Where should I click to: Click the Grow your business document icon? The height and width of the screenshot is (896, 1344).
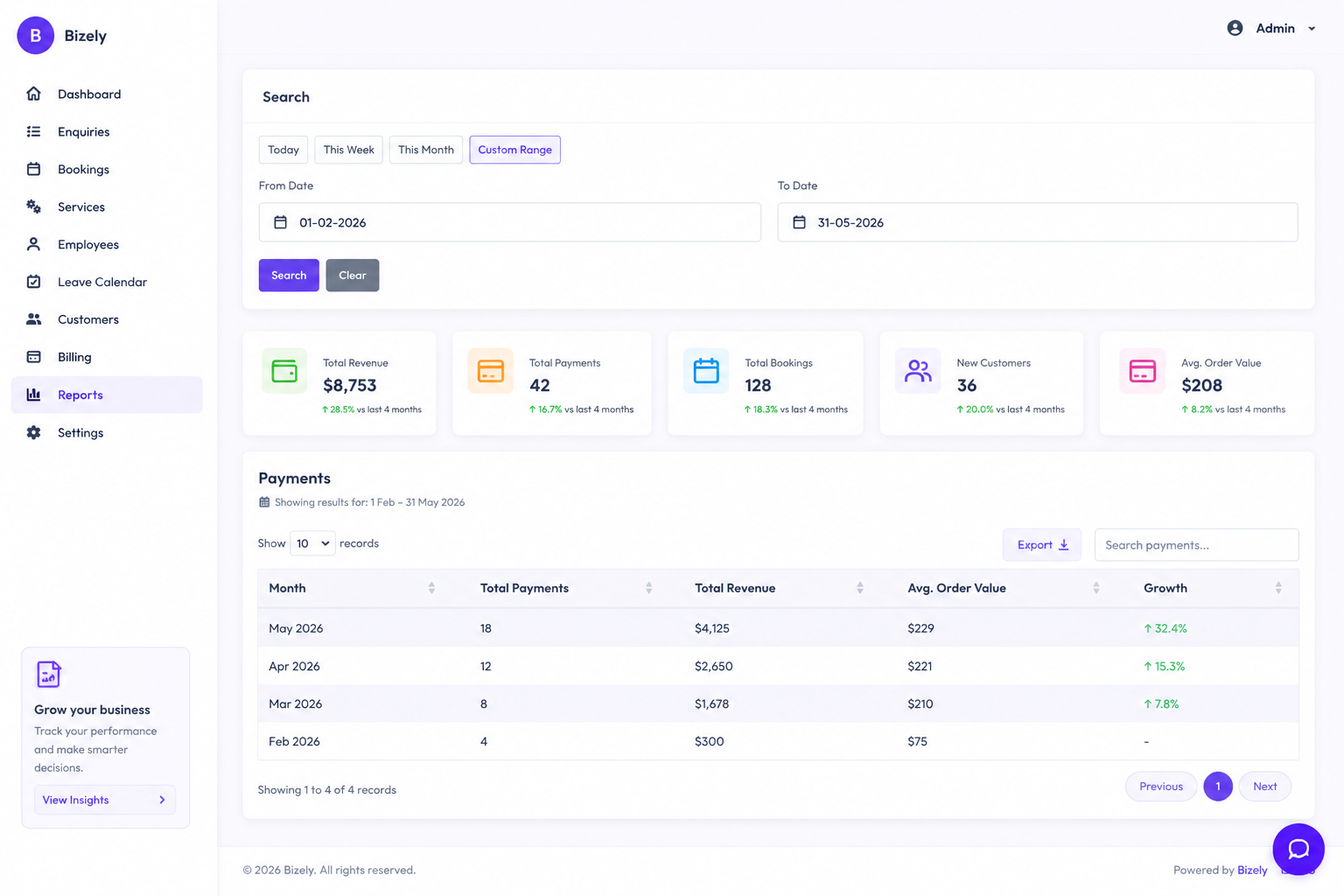[x=48, y=675]
